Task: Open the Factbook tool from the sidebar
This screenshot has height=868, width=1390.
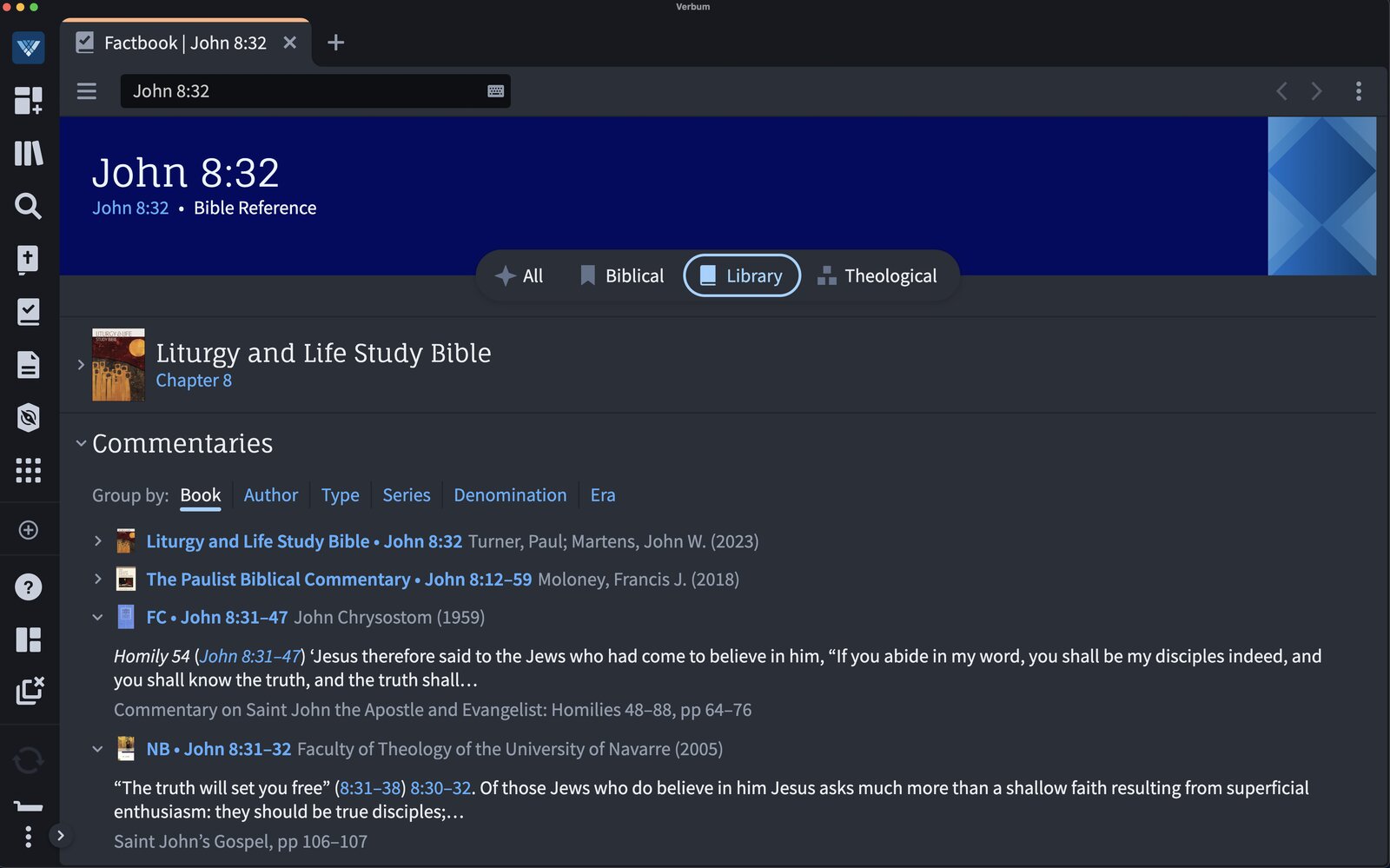Action: pos(29,312)
